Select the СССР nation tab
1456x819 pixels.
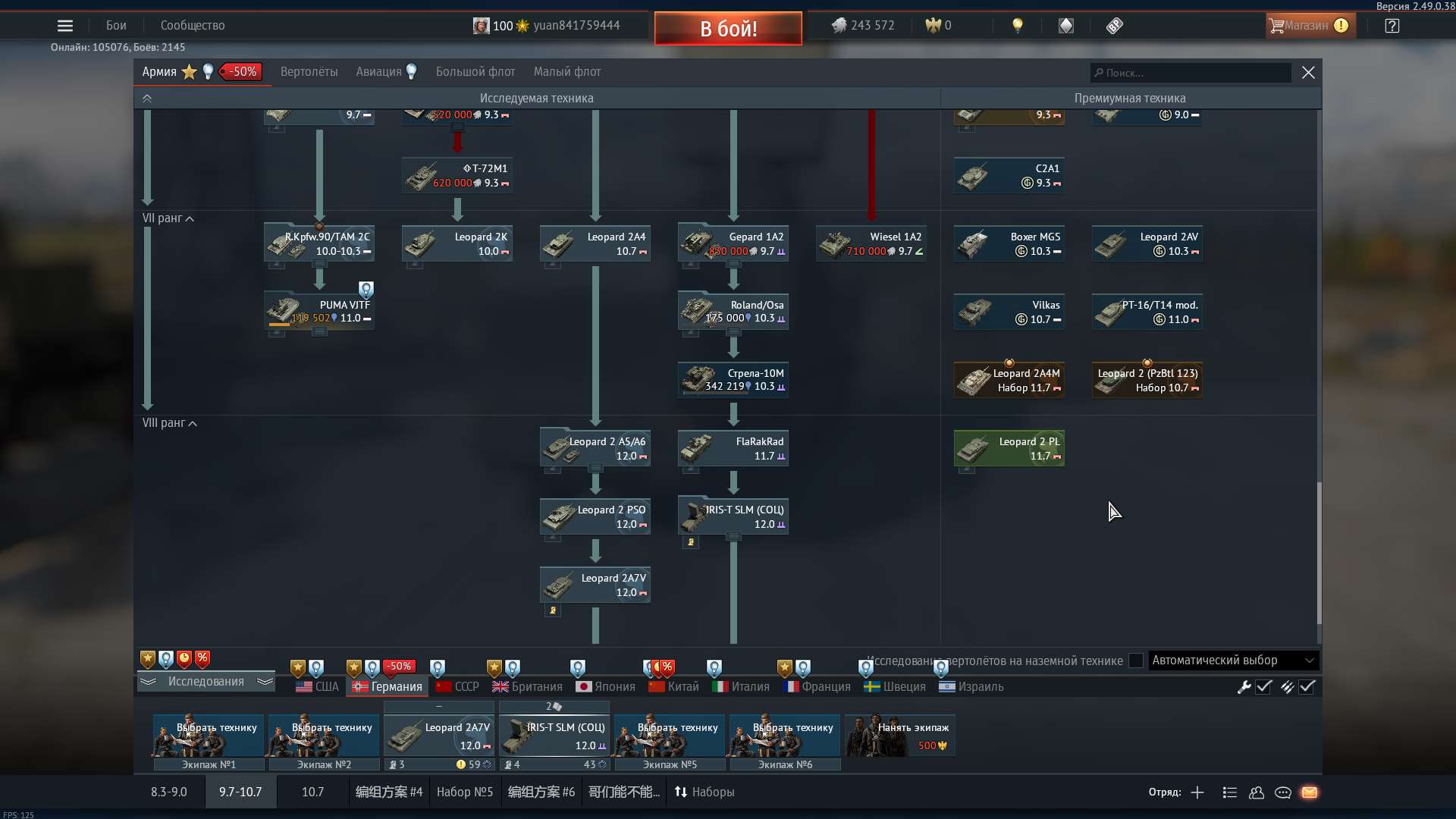[x=457, y=687]
